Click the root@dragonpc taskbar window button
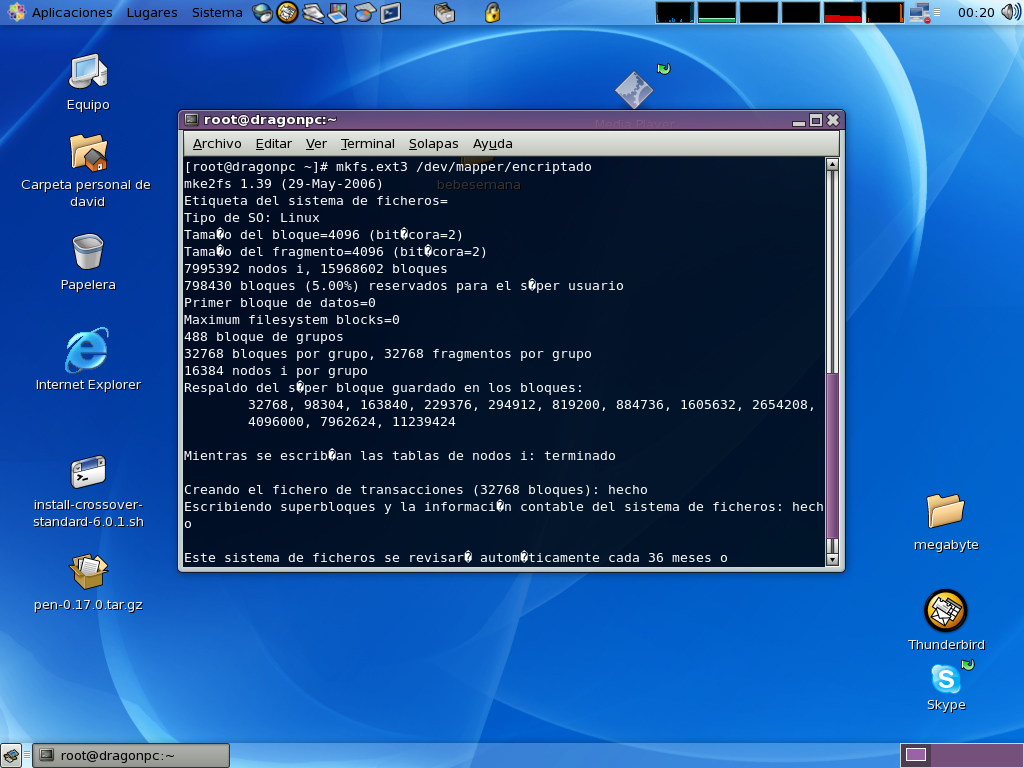The width and height of the screenshot is (1024, 768). [x=131, y=755]
